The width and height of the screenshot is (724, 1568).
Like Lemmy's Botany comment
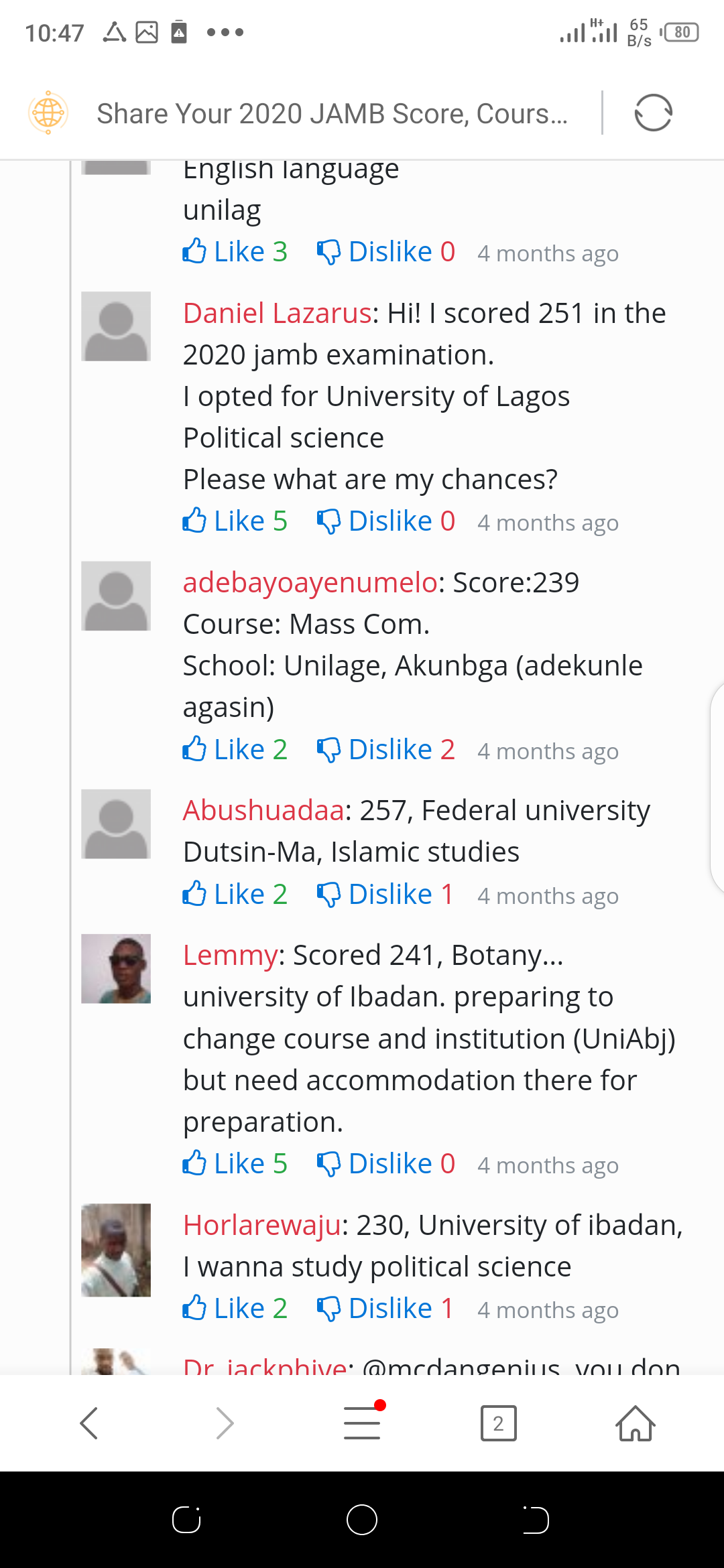coord(235,1164)
